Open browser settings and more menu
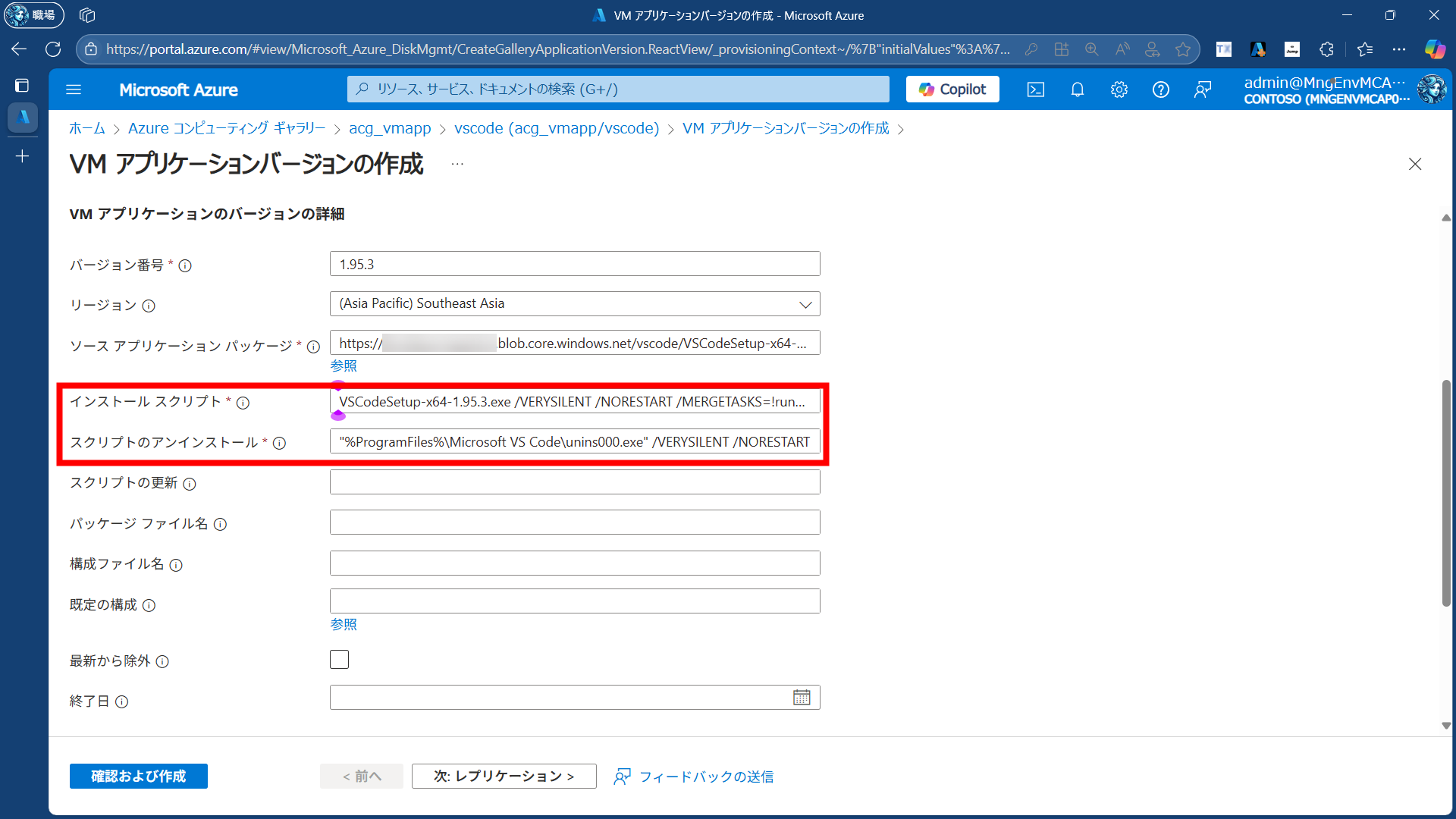1456x819 pixels. (1399, 49)
